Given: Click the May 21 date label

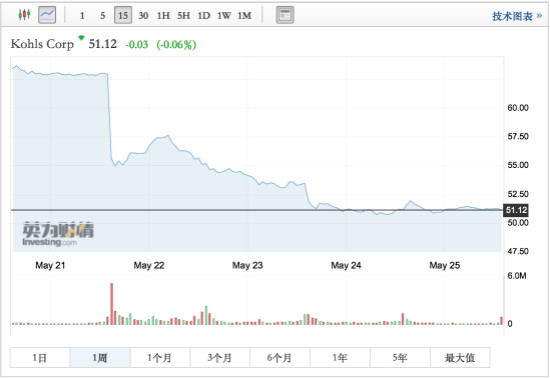Looking at the screenshot, I should (50, 265).
